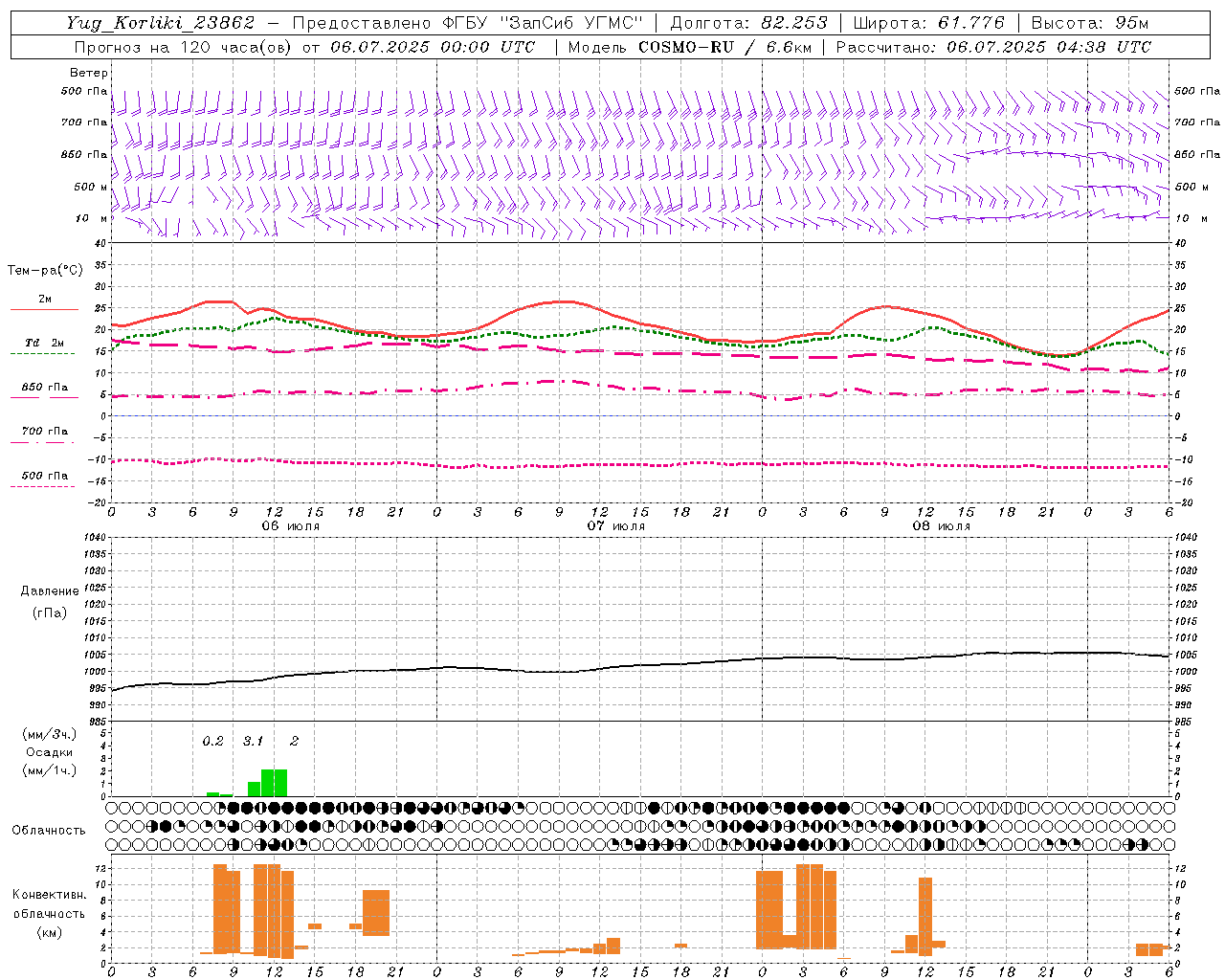
Task: Click the orange convective bar between 18 and 21 on 06 июля
Action: tap(376, 913)
